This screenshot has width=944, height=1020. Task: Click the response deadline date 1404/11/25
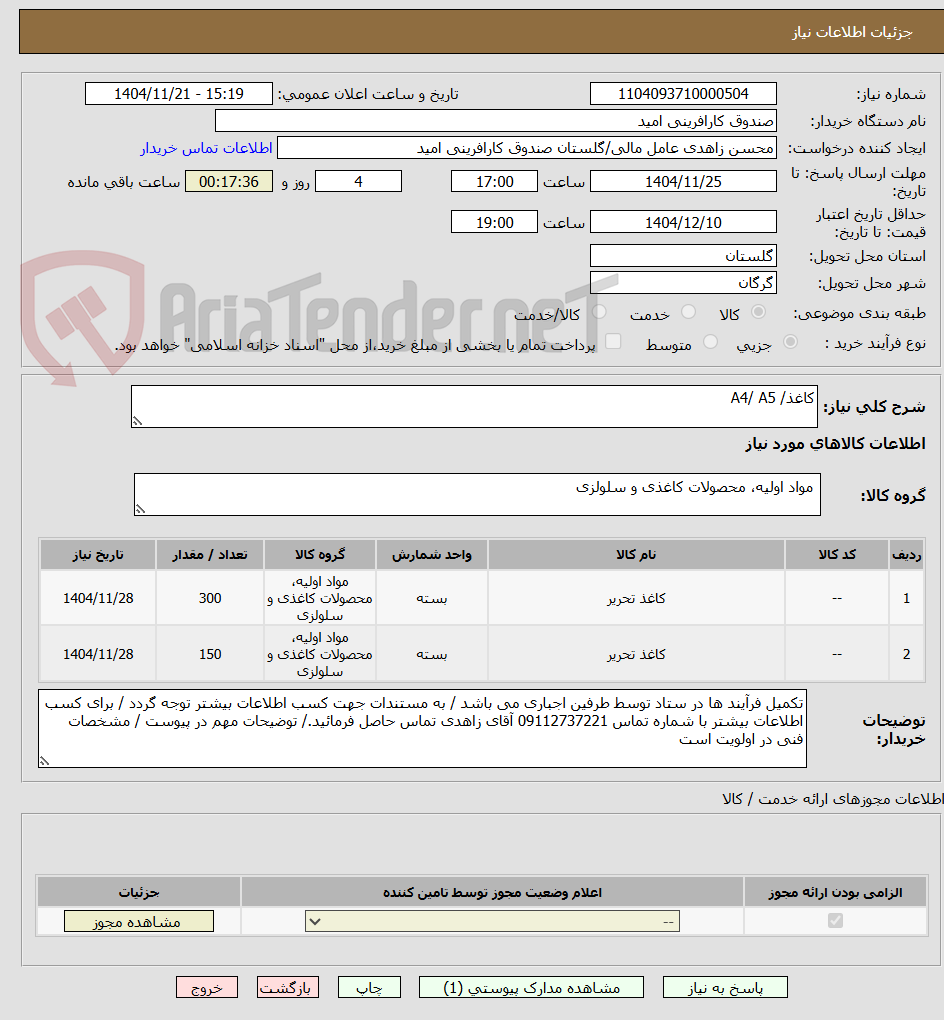tap(683, 181)
